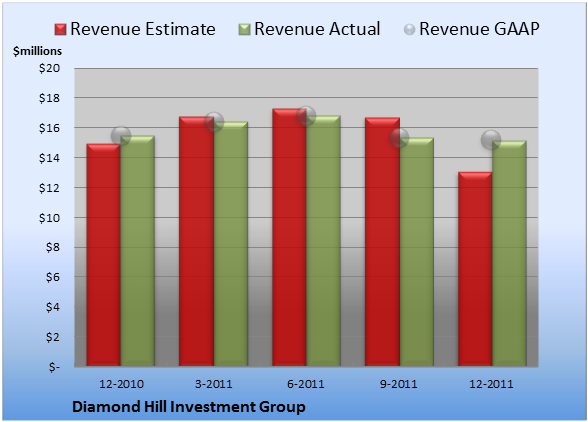Click the $16 axis label
This screenshot has width=588, height=422.
click(x=50, y=128)
